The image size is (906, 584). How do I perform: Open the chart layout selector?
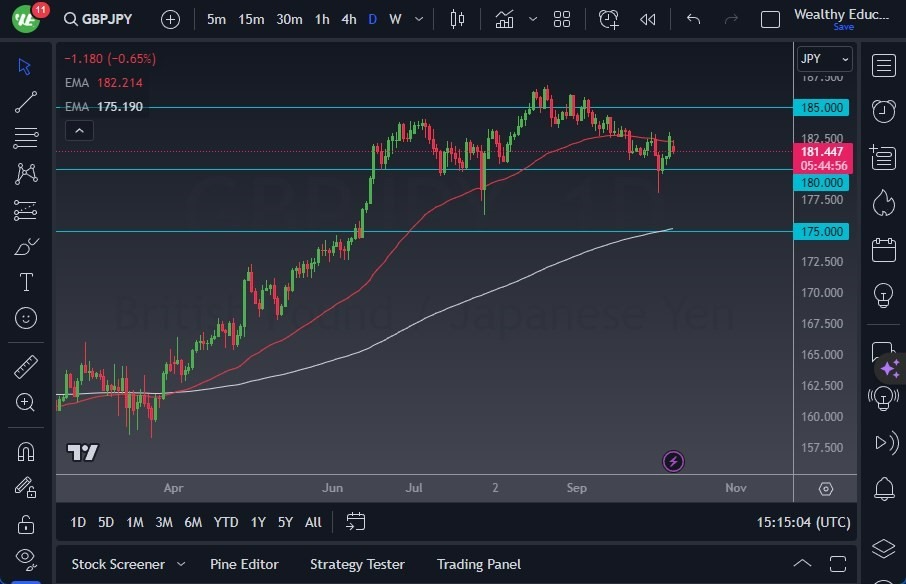561,18
